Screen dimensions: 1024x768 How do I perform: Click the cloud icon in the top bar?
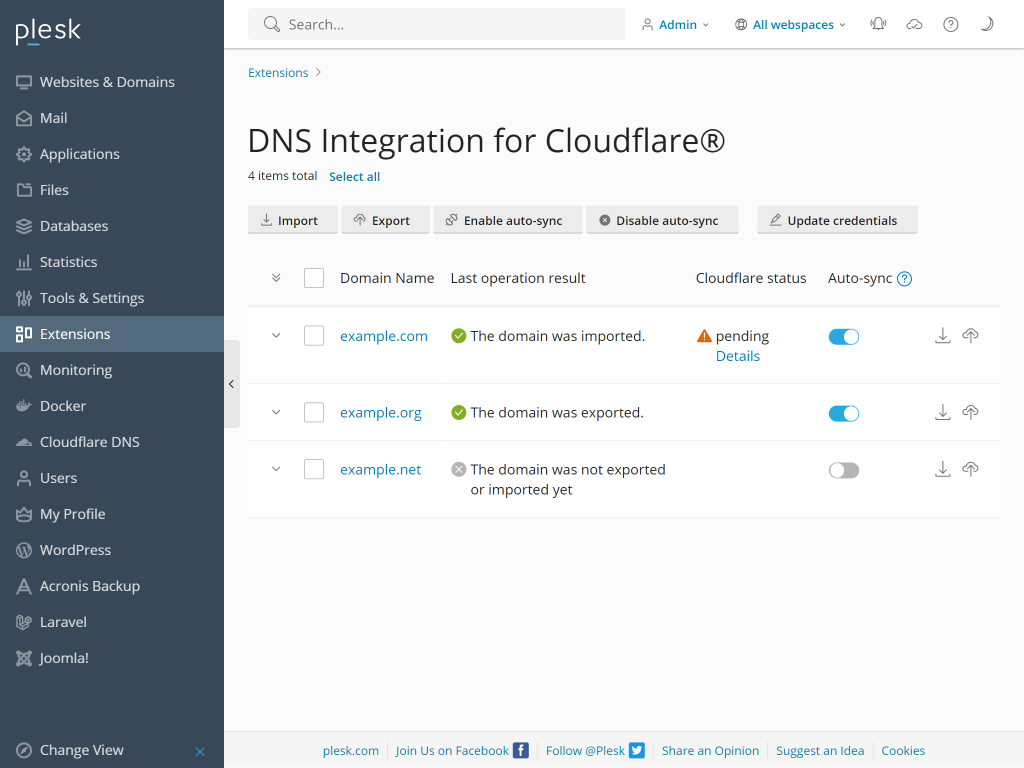[914, 24]
